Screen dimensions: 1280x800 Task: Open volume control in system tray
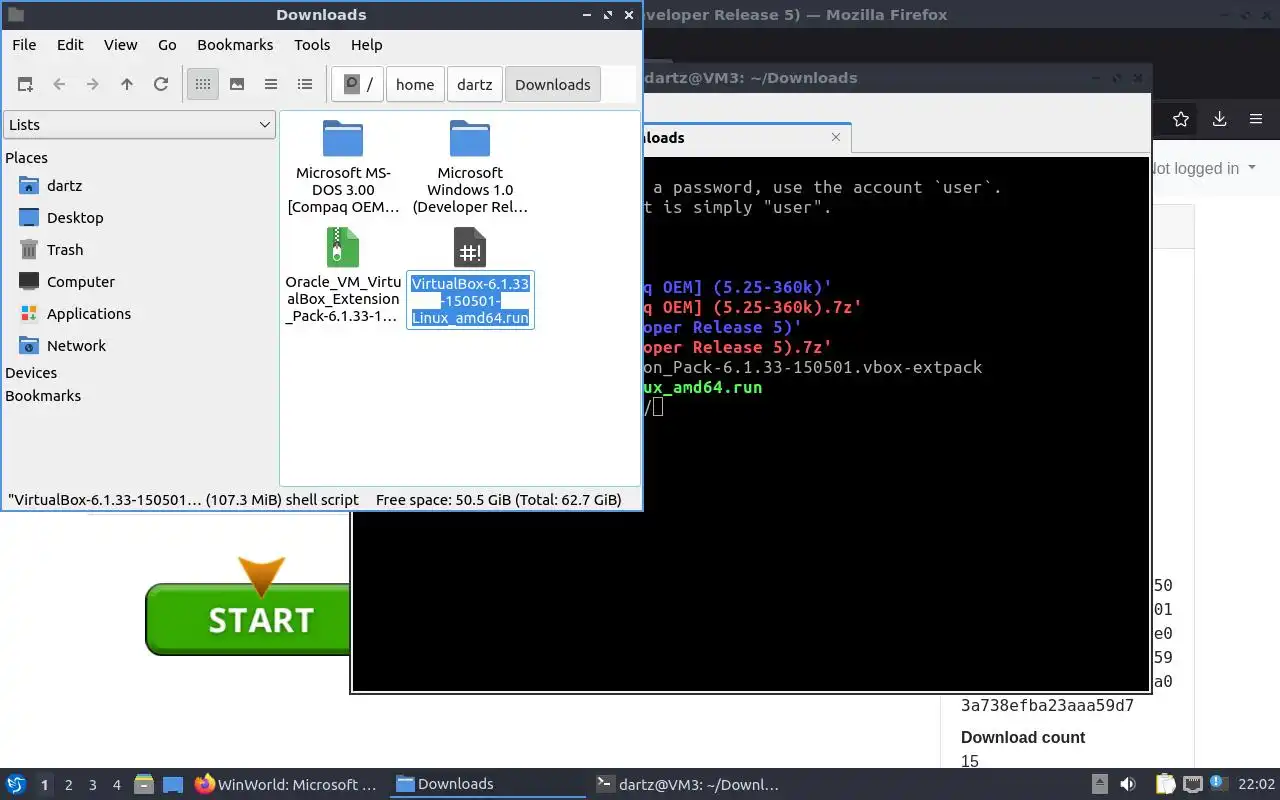(x=1128, y=785)
